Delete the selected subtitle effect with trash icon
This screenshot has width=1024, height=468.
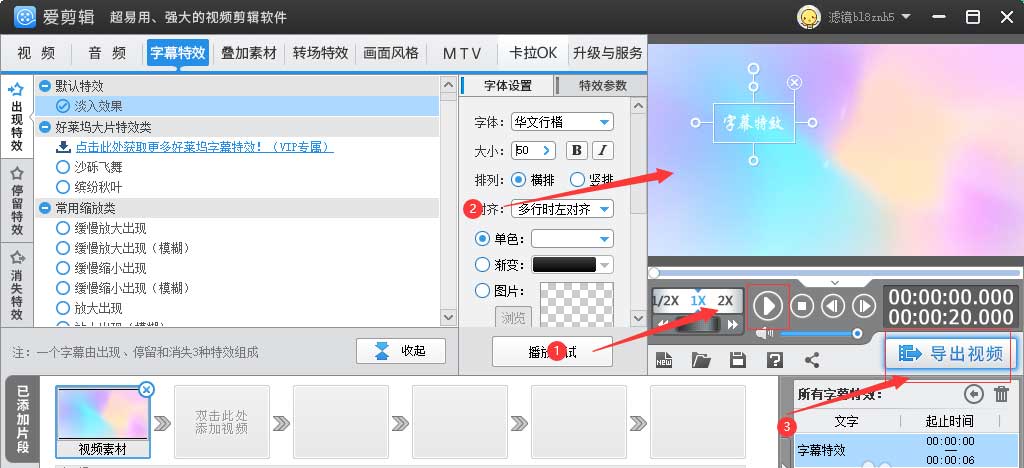[x=1001, y=394]
